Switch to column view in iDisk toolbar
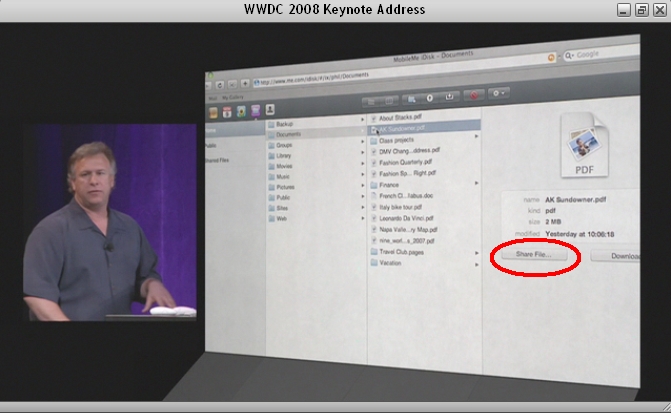This screenshot has width=671, height=413. (x=389, y=101)
